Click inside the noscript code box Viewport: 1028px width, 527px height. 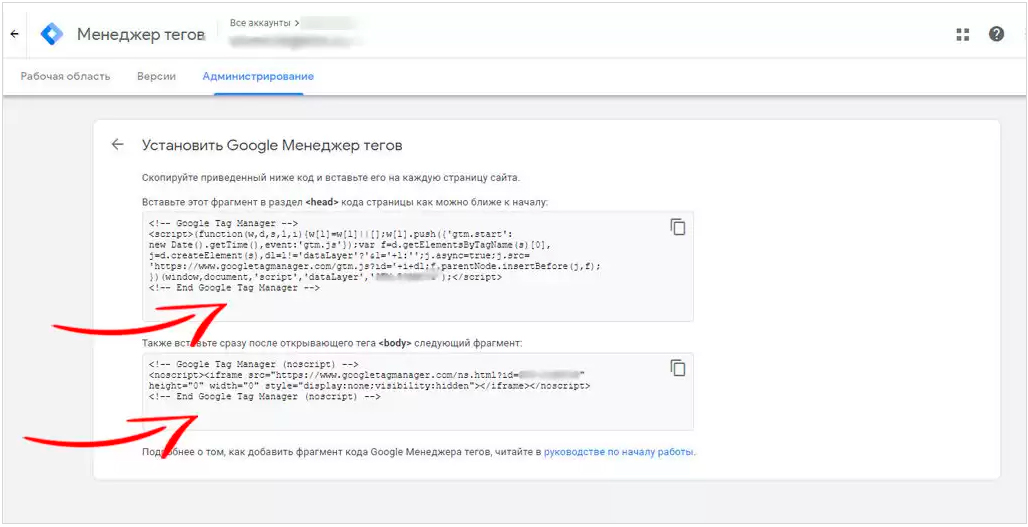click(418, 391)
